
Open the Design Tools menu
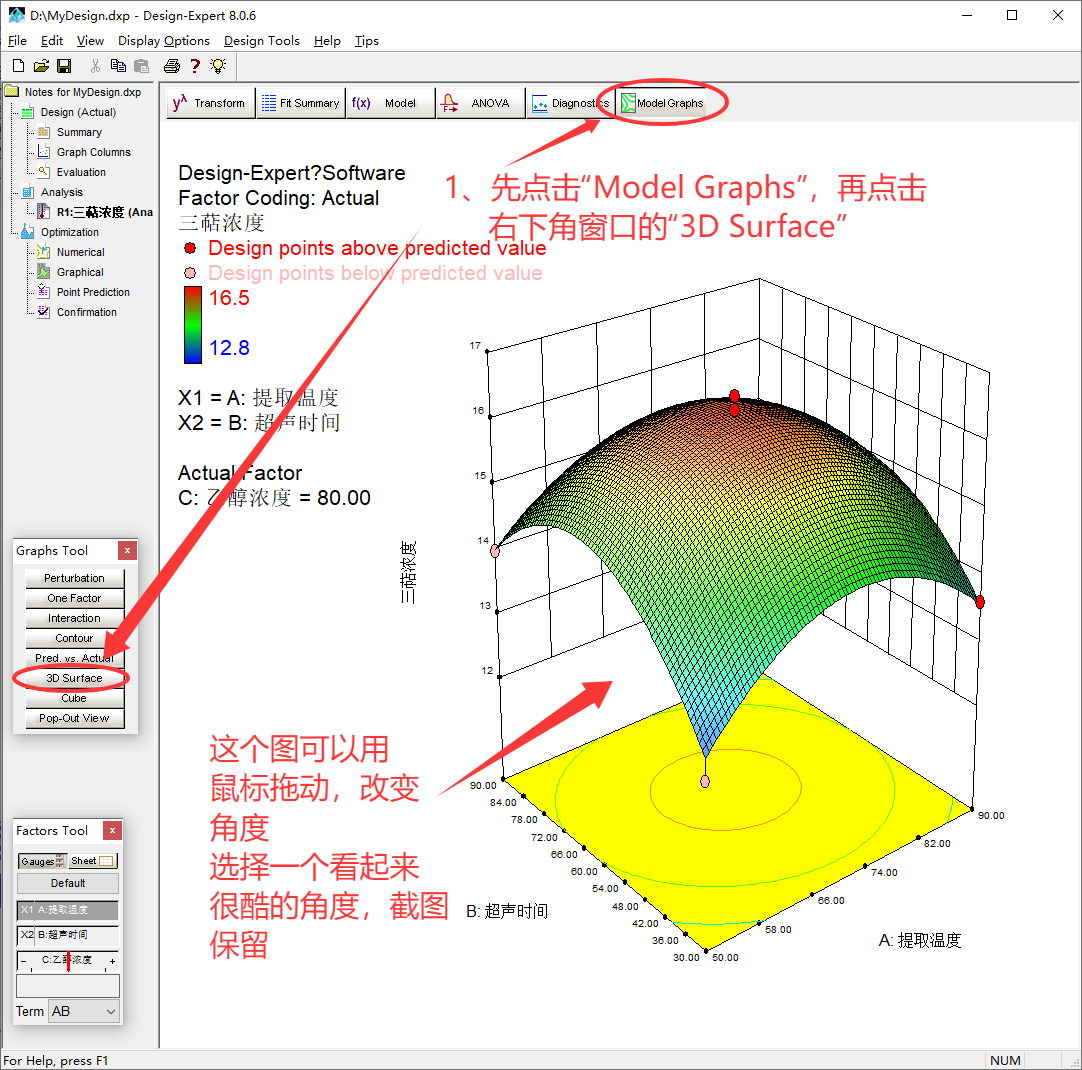pos(261,41)
